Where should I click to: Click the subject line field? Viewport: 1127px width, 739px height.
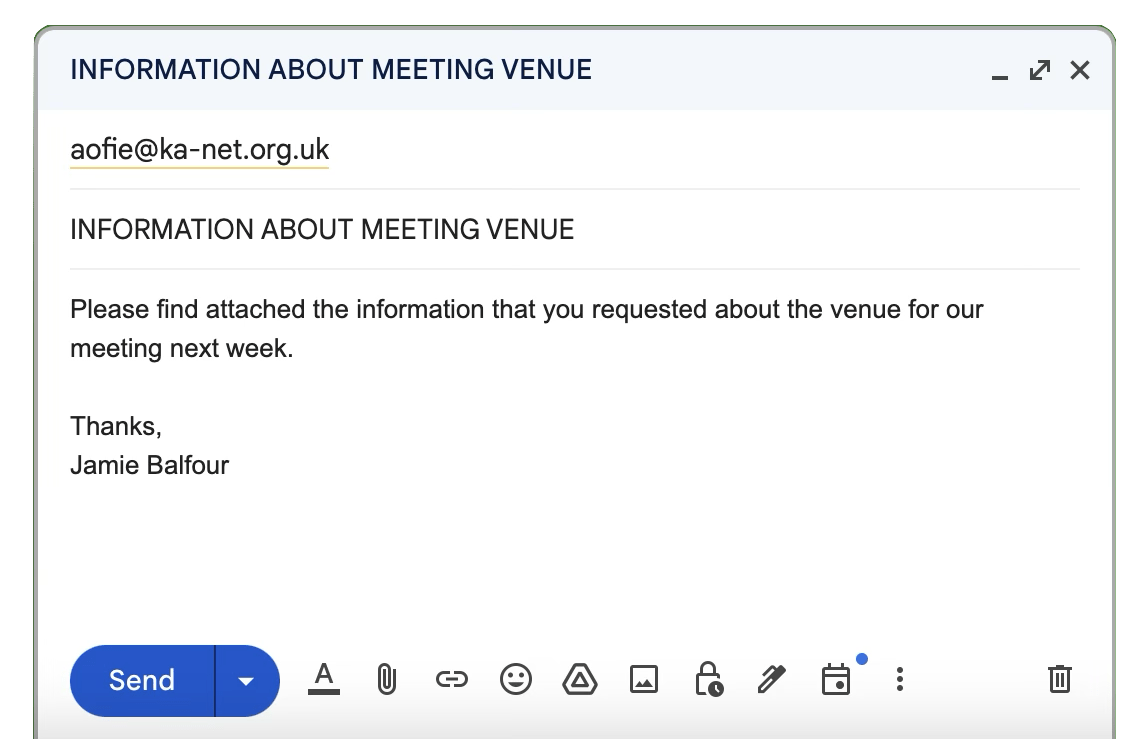pos(574,230)
